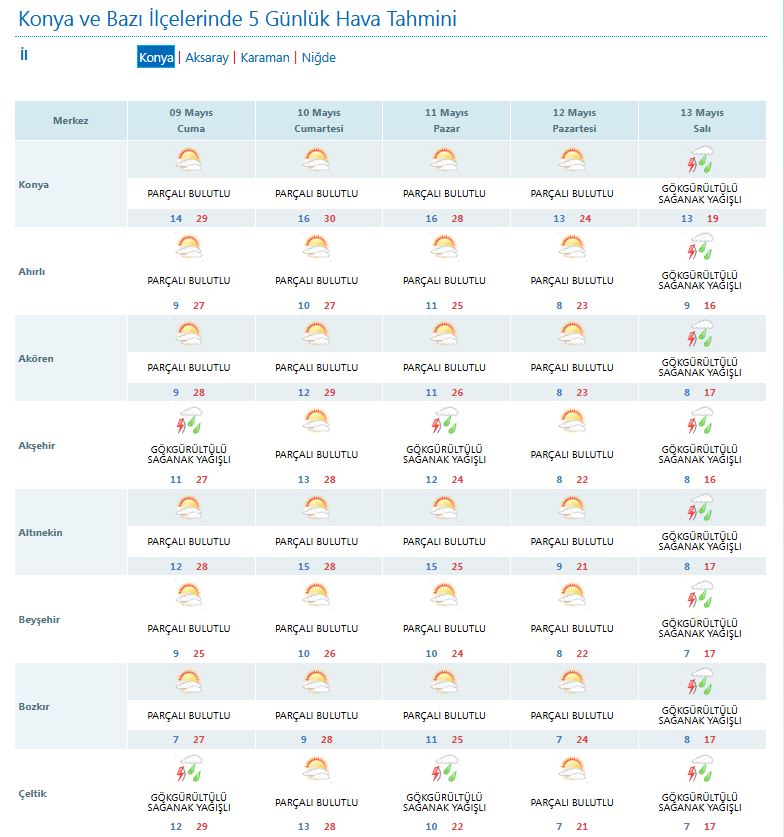This screenshot has width=784, height=837.
Task: Click the 13 Mayıs Salı column header
Action: [701, 121]
